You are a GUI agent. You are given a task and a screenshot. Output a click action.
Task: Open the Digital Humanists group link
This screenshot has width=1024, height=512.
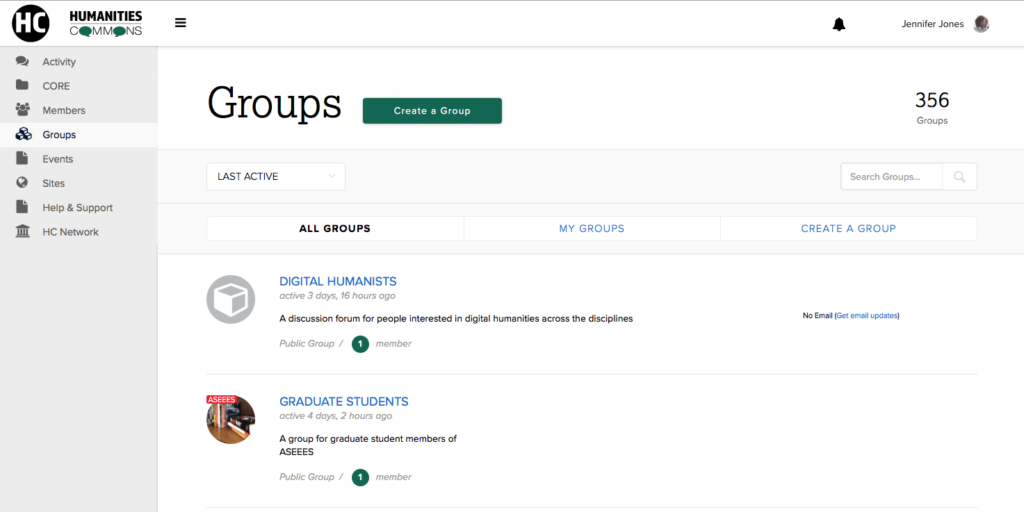coord(338,282)
